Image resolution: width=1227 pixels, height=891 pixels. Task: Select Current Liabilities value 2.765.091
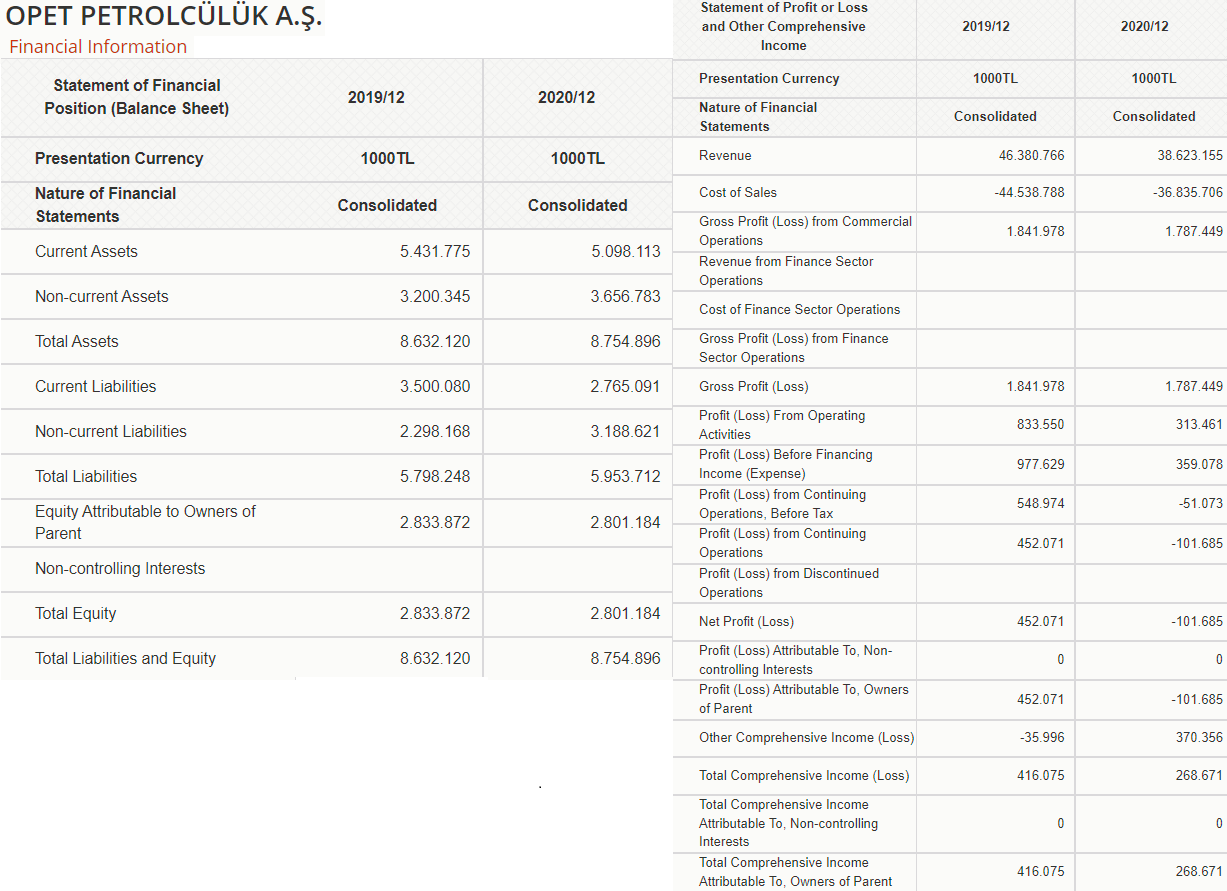(625, 386)
